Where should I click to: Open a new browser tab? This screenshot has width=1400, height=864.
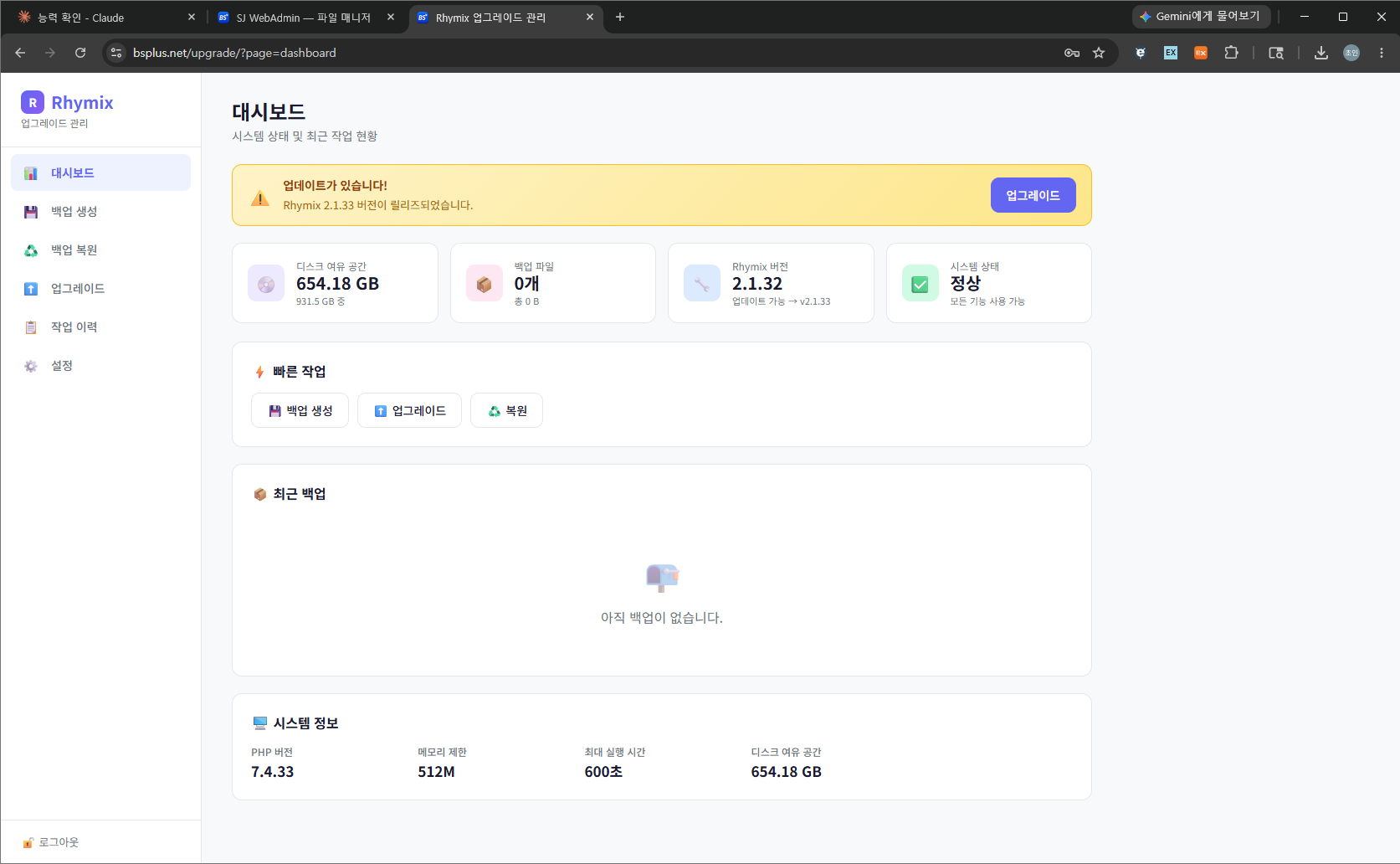point(620,17)
